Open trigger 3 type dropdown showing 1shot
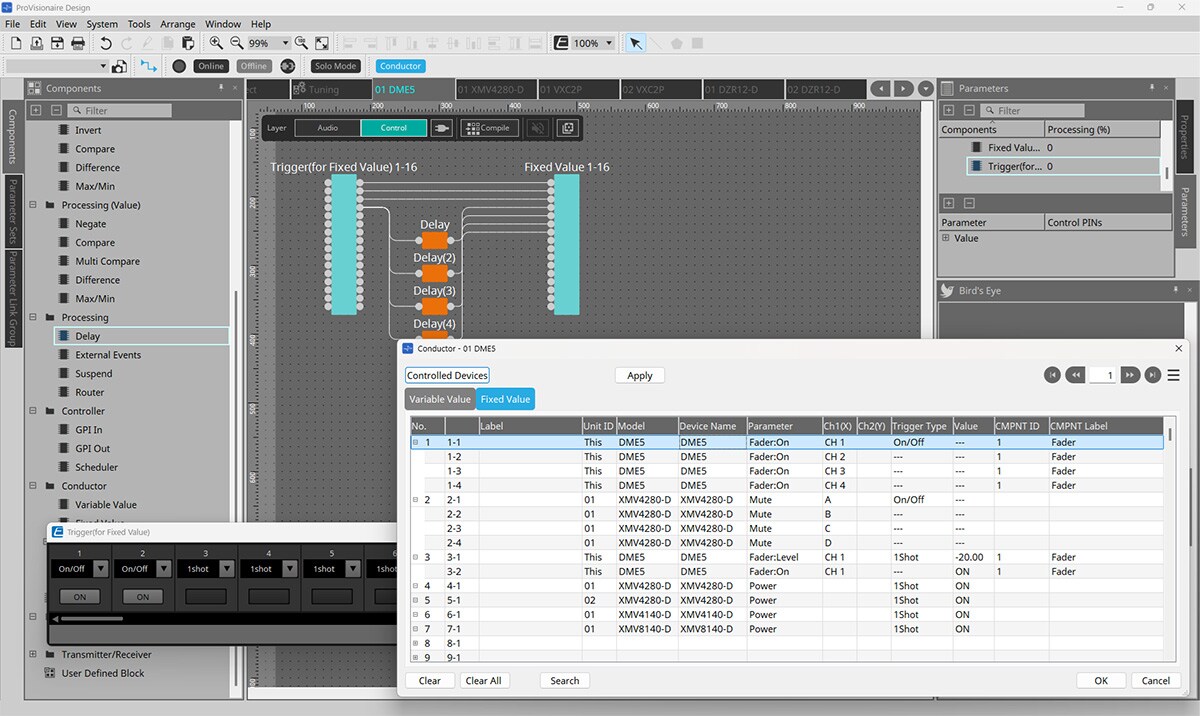The width and height of the screenshot is (1200, 716). coord(227,569)
